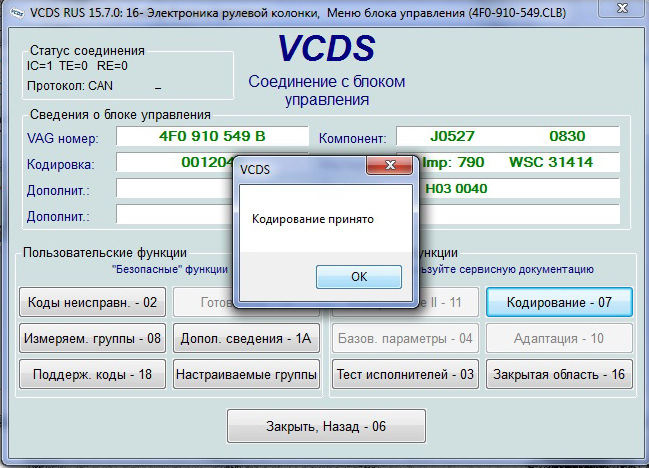This screenshot has height=468, width=649.
Task: Click the first empty Дополнит. field
Action: 175,188
